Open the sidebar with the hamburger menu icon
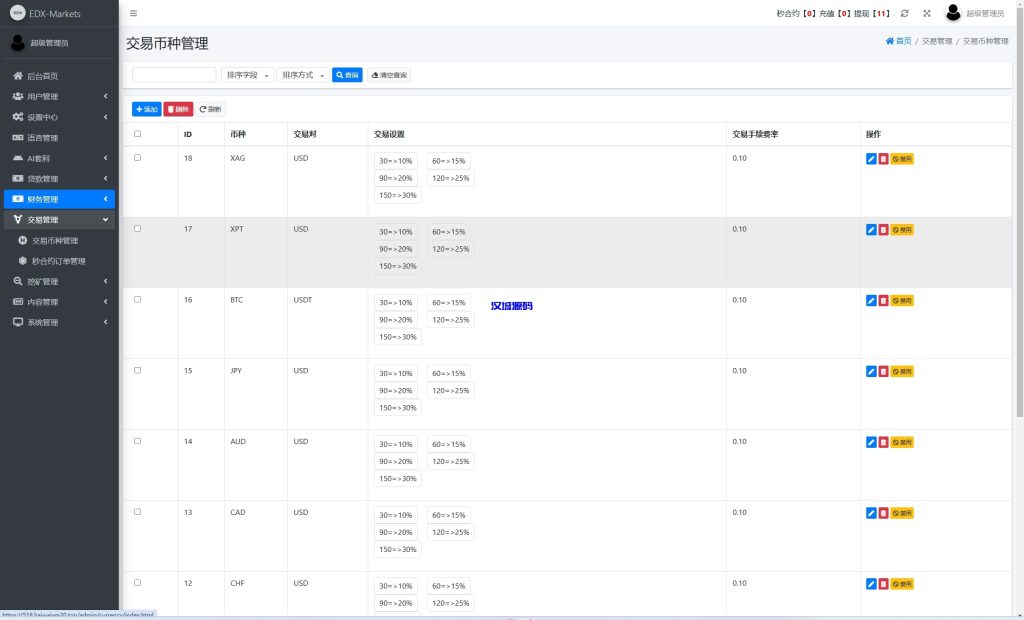Image resolution: width=1024 pixels, height=620 pixels. (x=133, y=13)
